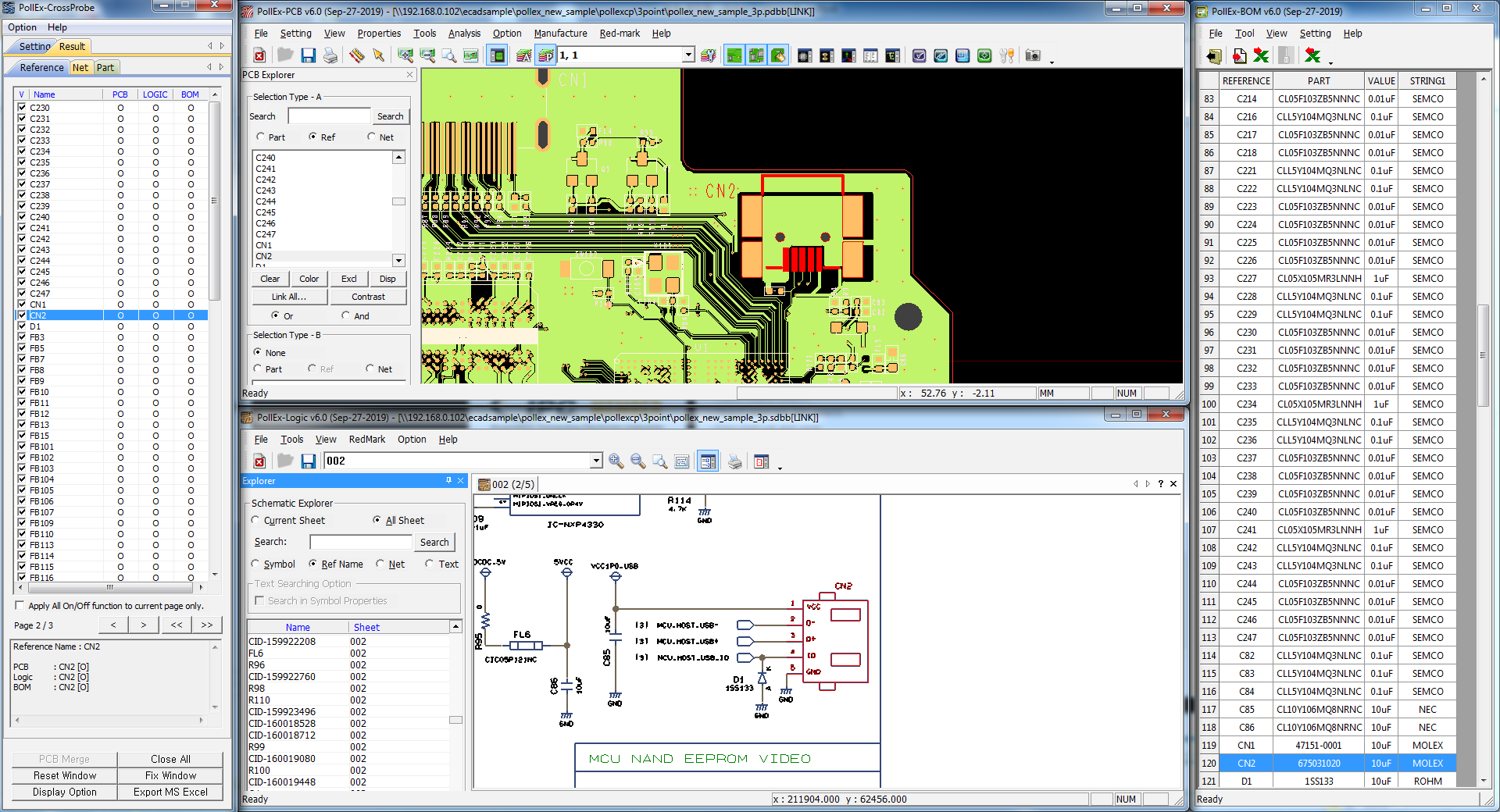Open the Analysis menu in PollEx-PCB
Screen dimensions: 1500x812
tap(464, 33)
